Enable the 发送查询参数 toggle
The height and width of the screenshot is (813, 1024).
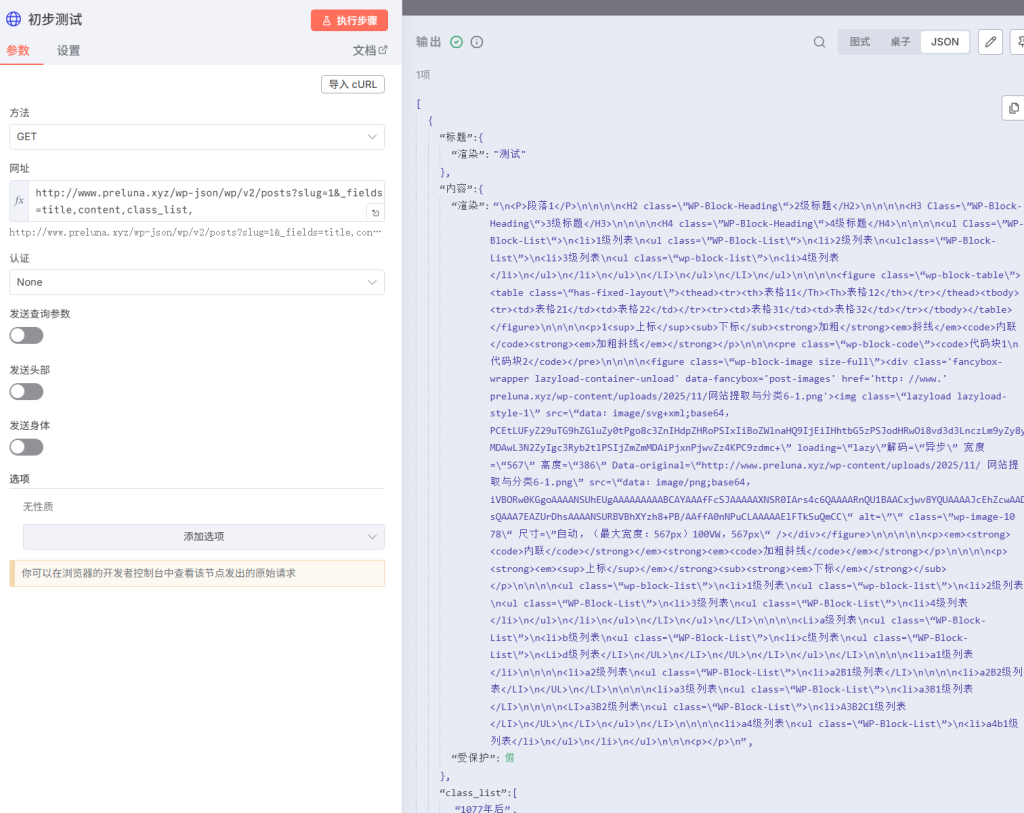click(26, 335)
